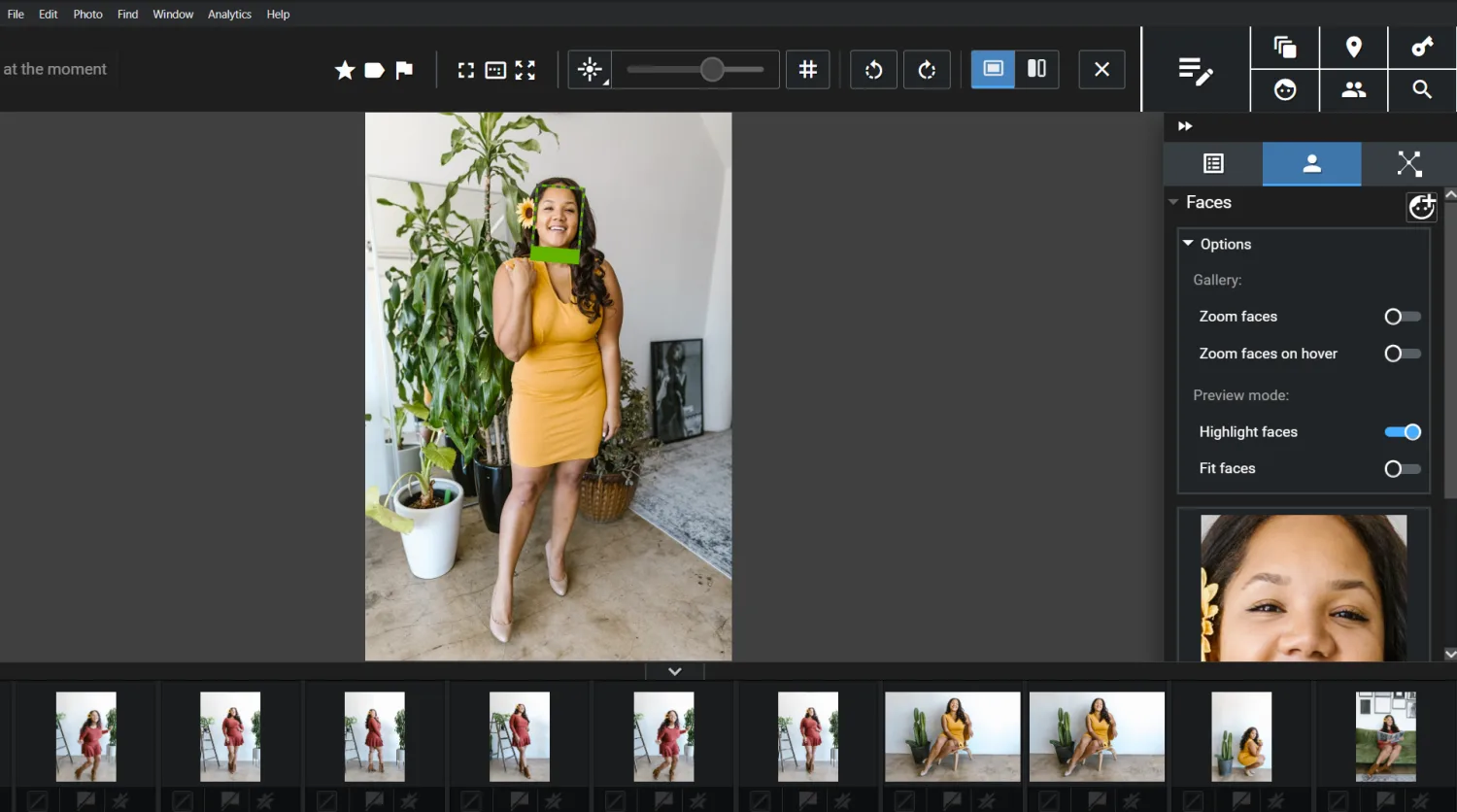Click the add face icon beside Faces
The height and width of the screenshot is (812, 1457).
pos(1422,206)
